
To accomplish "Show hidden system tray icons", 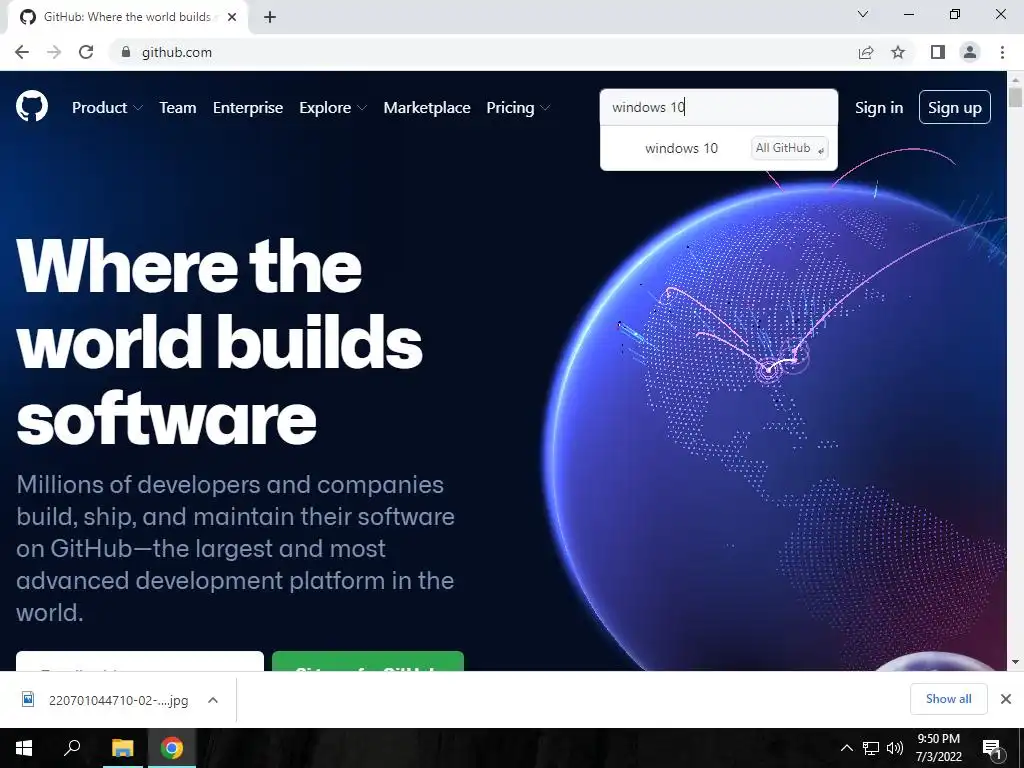I will pyautogui.click(x=846, y=748).
